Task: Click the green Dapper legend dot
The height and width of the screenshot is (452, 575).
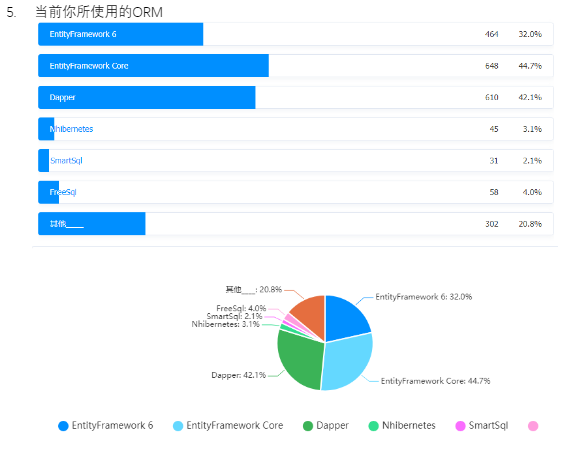Action: [308, 426]
